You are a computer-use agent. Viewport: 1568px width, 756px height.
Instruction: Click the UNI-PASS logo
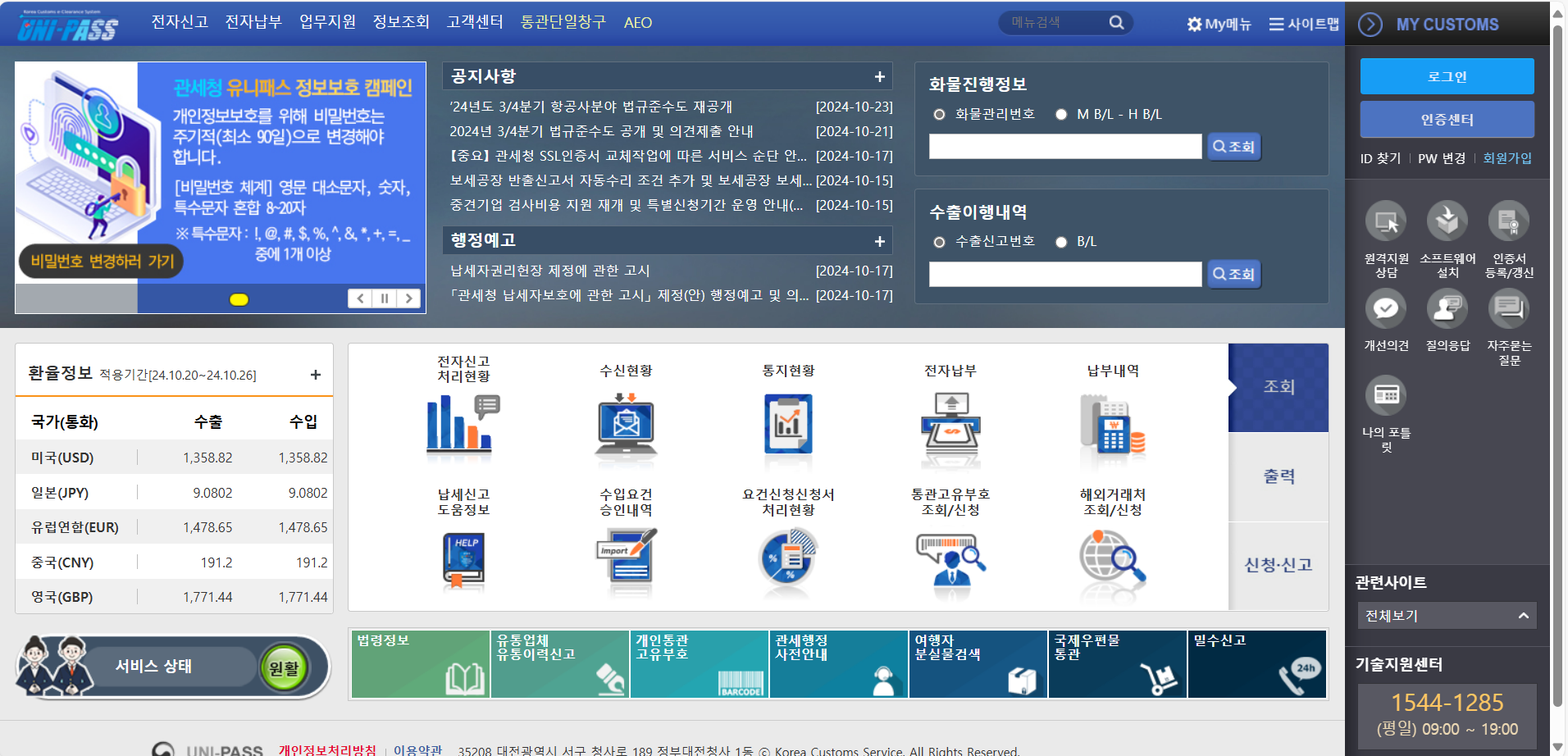67,26
